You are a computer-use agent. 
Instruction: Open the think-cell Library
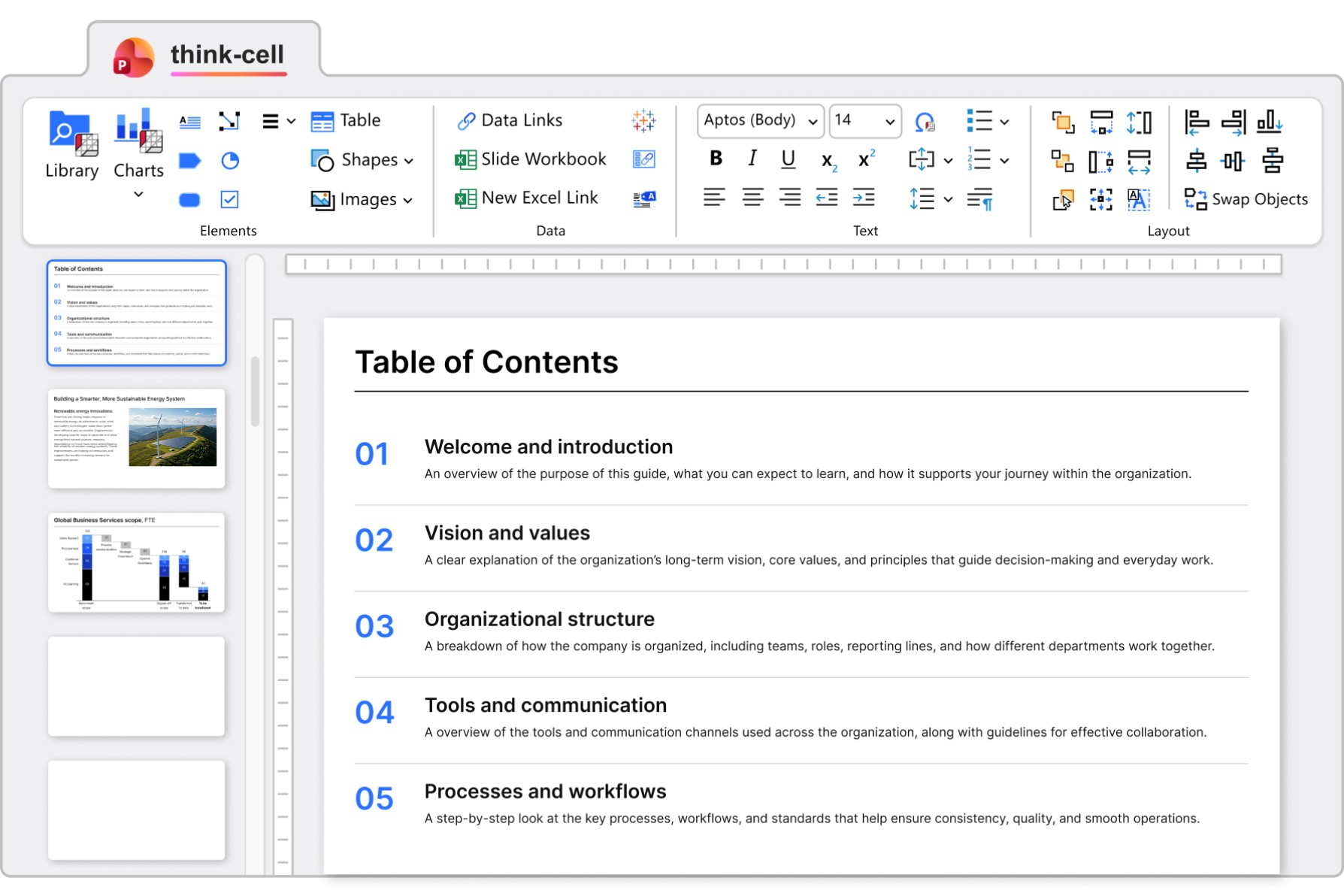click(x=71, y=144)
